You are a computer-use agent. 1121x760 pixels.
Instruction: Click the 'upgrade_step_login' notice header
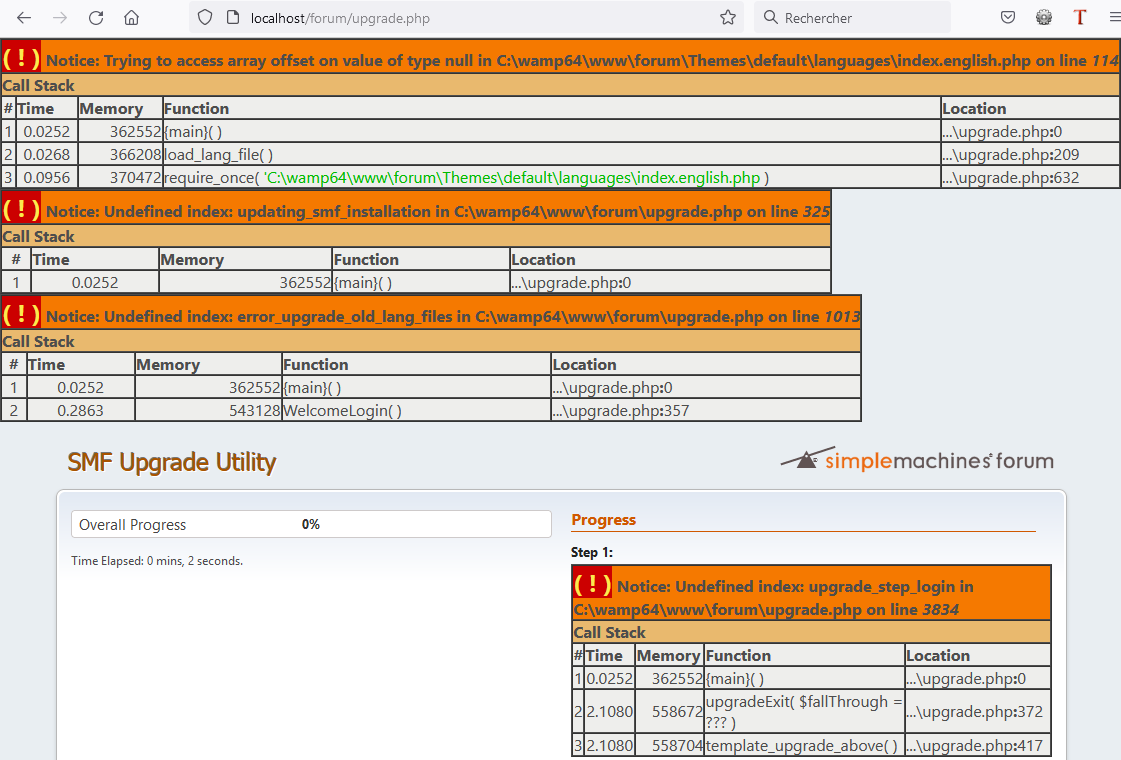coord(811,593)
